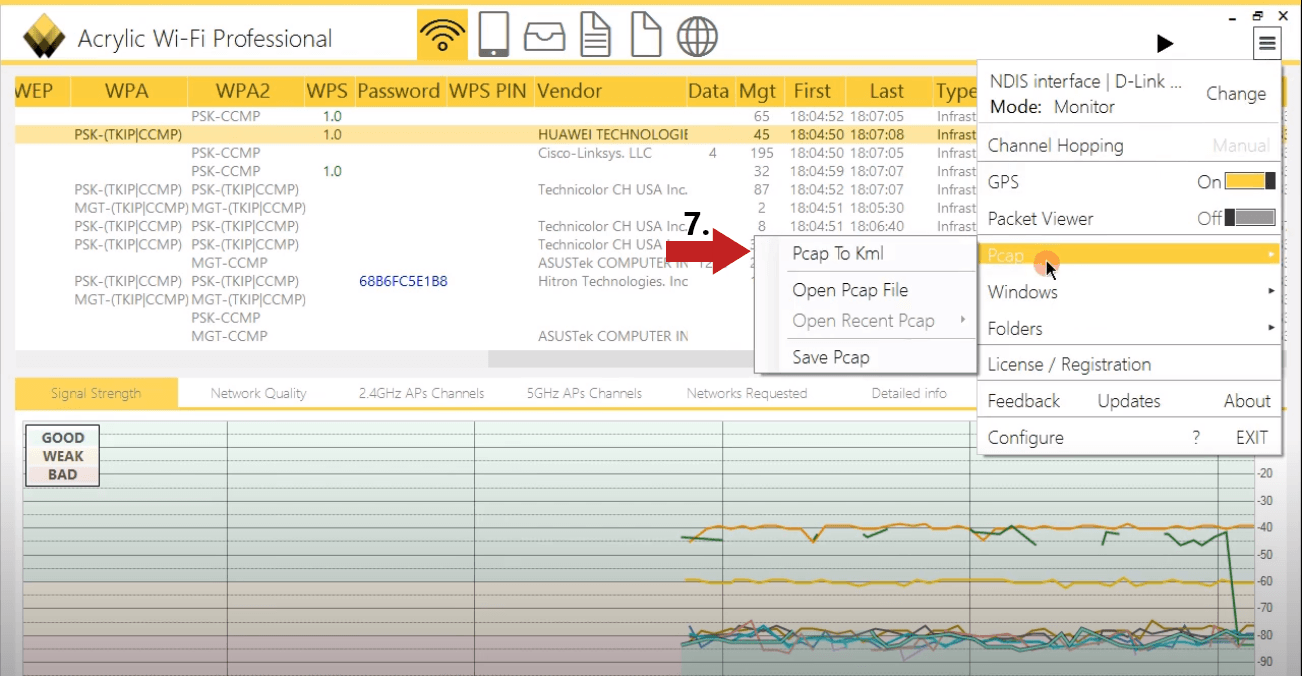Click the BAD legend label

pyautogui.click(x=62, y=475)
